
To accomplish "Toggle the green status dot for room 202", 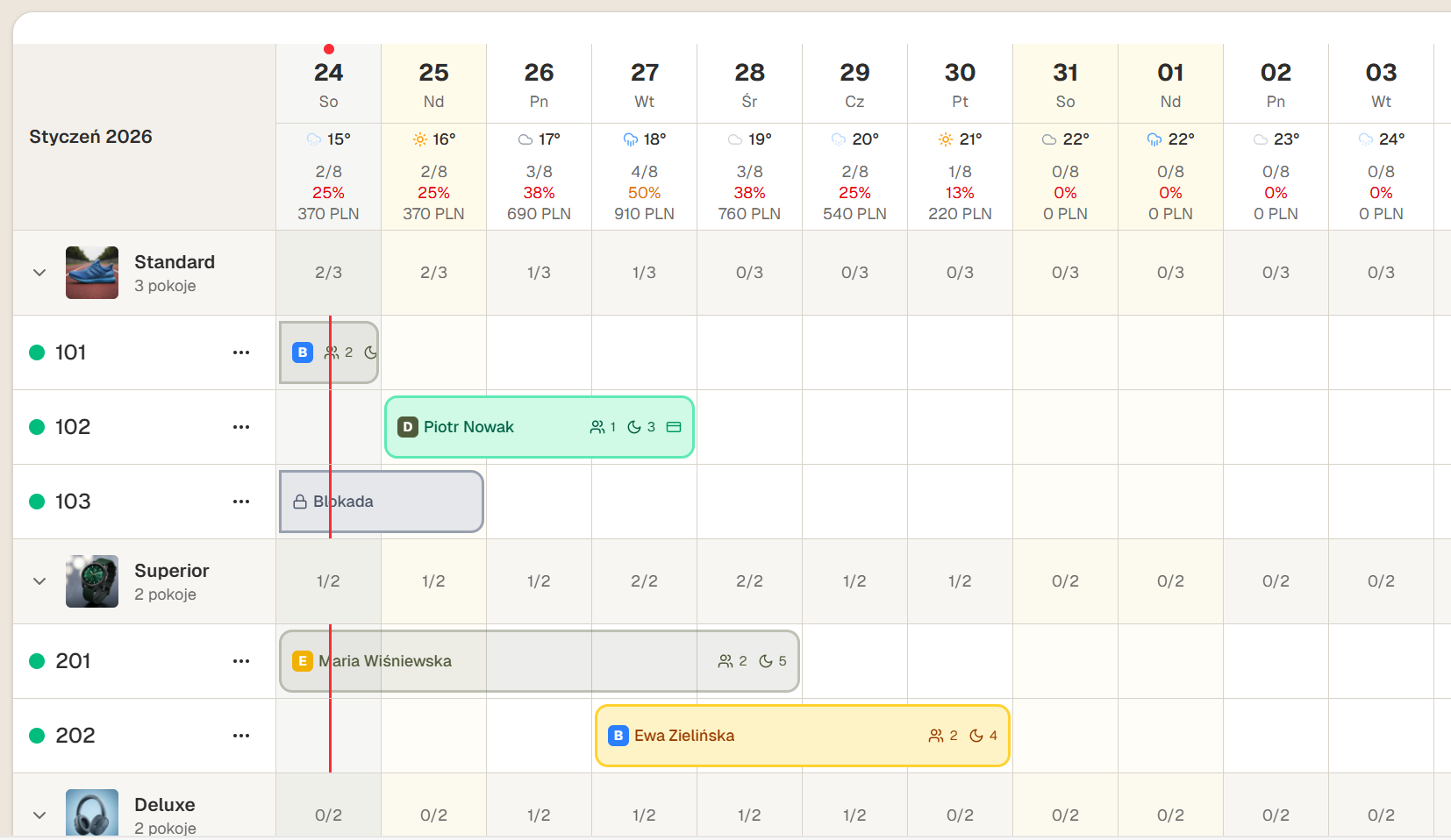I will 37,736.
